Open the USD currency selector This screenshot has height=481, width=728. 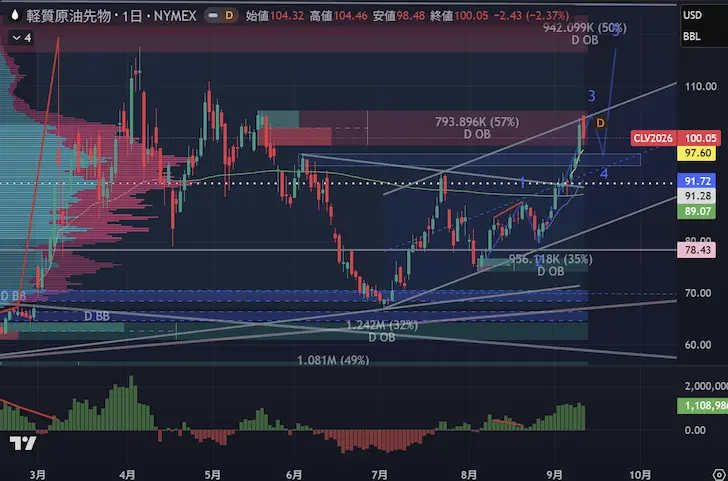692,15
